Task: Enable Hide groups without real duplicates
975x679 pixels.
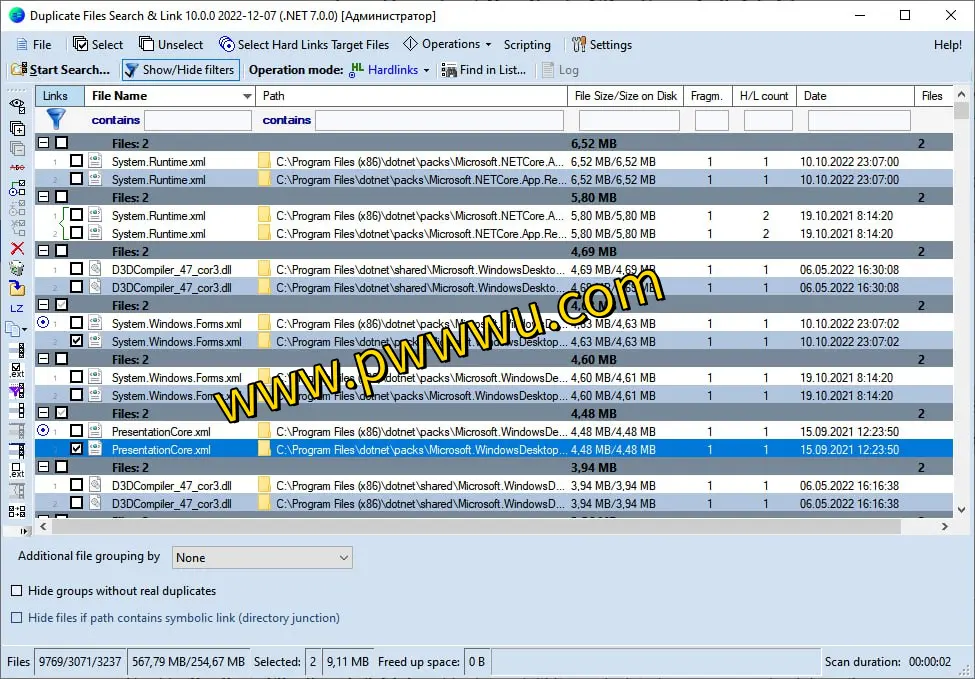Action: (17, 591)
